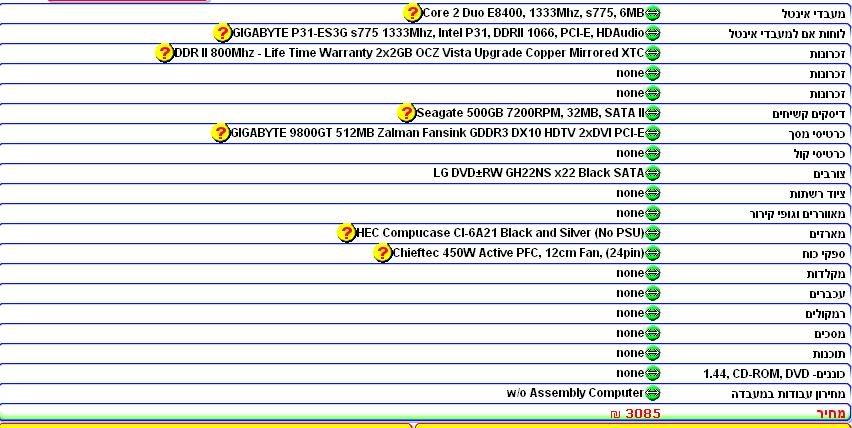Click green swap icon in the ציוד רשתות row
This screenshot has width=852, height=428.
(653, 193)
